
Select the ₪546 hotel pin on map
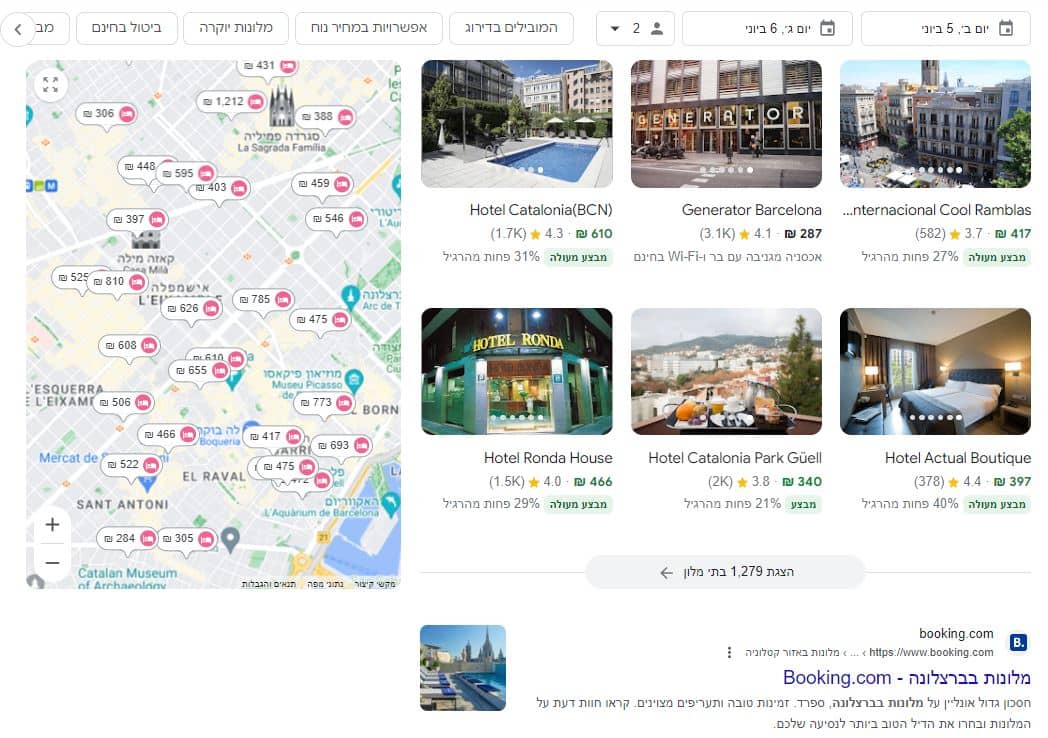click(338, 219)
